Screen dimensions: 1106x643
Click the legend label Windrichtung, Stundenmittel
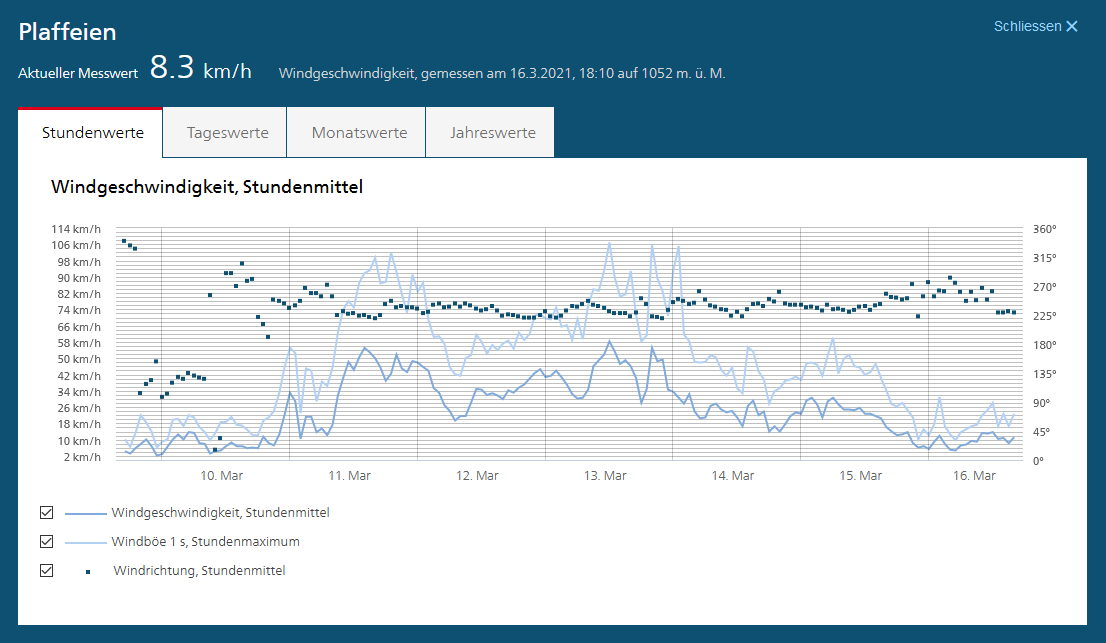pos(199,571)
